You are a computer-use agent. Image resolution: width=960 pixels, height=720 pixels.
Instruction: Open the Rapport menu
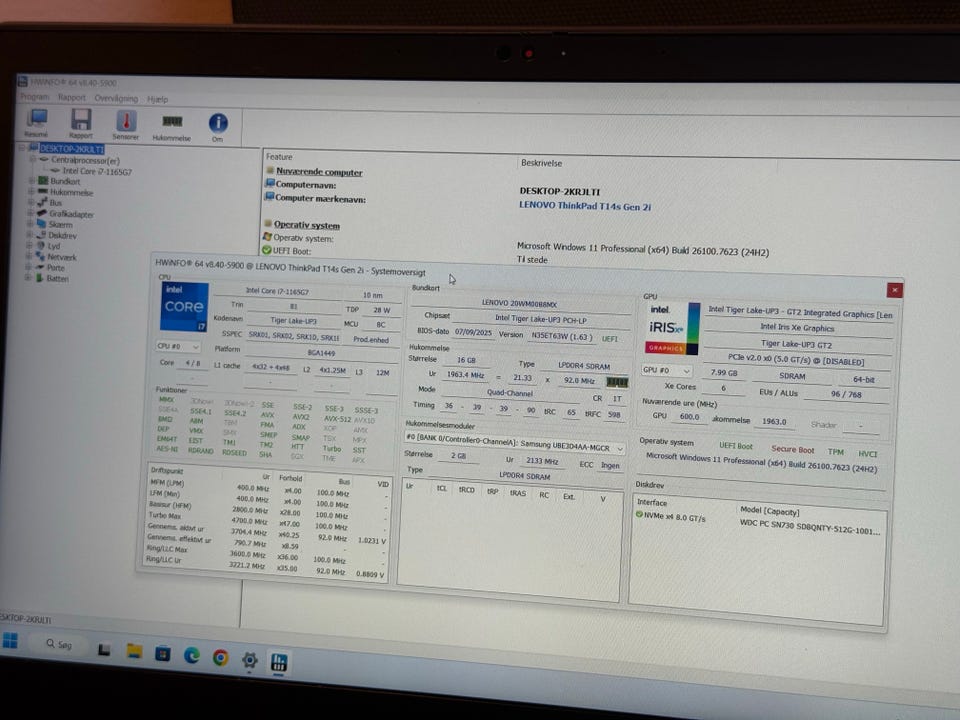(x=72, y=97)
